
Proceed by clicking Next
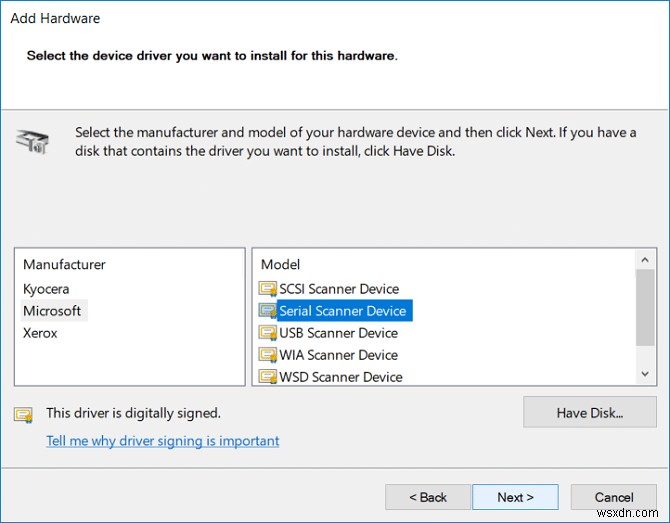pos(515,497)
